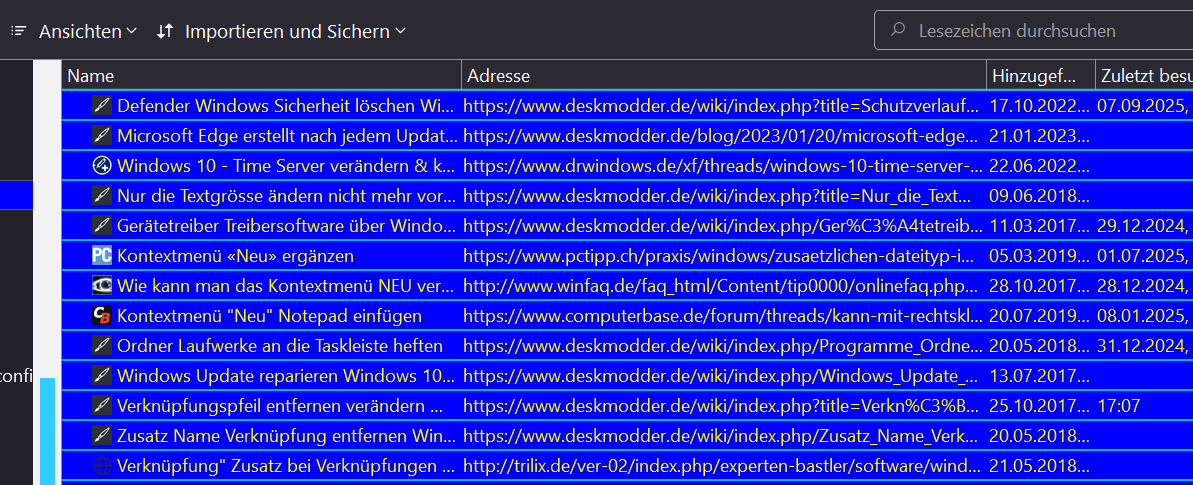Open the Importieren und Sichern menu
This screenshot has width=1193, height=485.
[295, 31]
